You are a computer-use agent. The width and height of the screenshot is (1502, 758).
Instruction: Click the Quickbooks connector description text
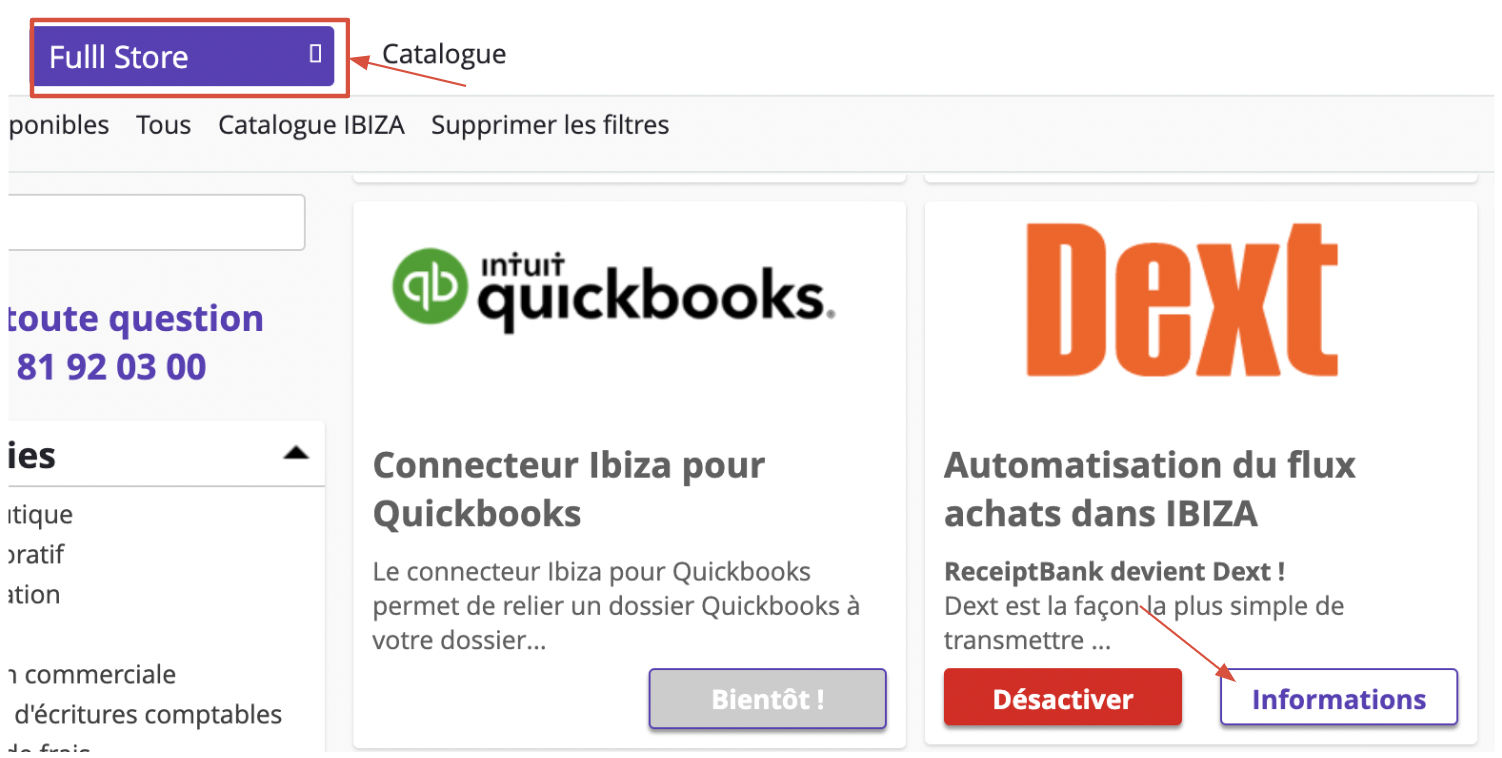tap(616, 606)
